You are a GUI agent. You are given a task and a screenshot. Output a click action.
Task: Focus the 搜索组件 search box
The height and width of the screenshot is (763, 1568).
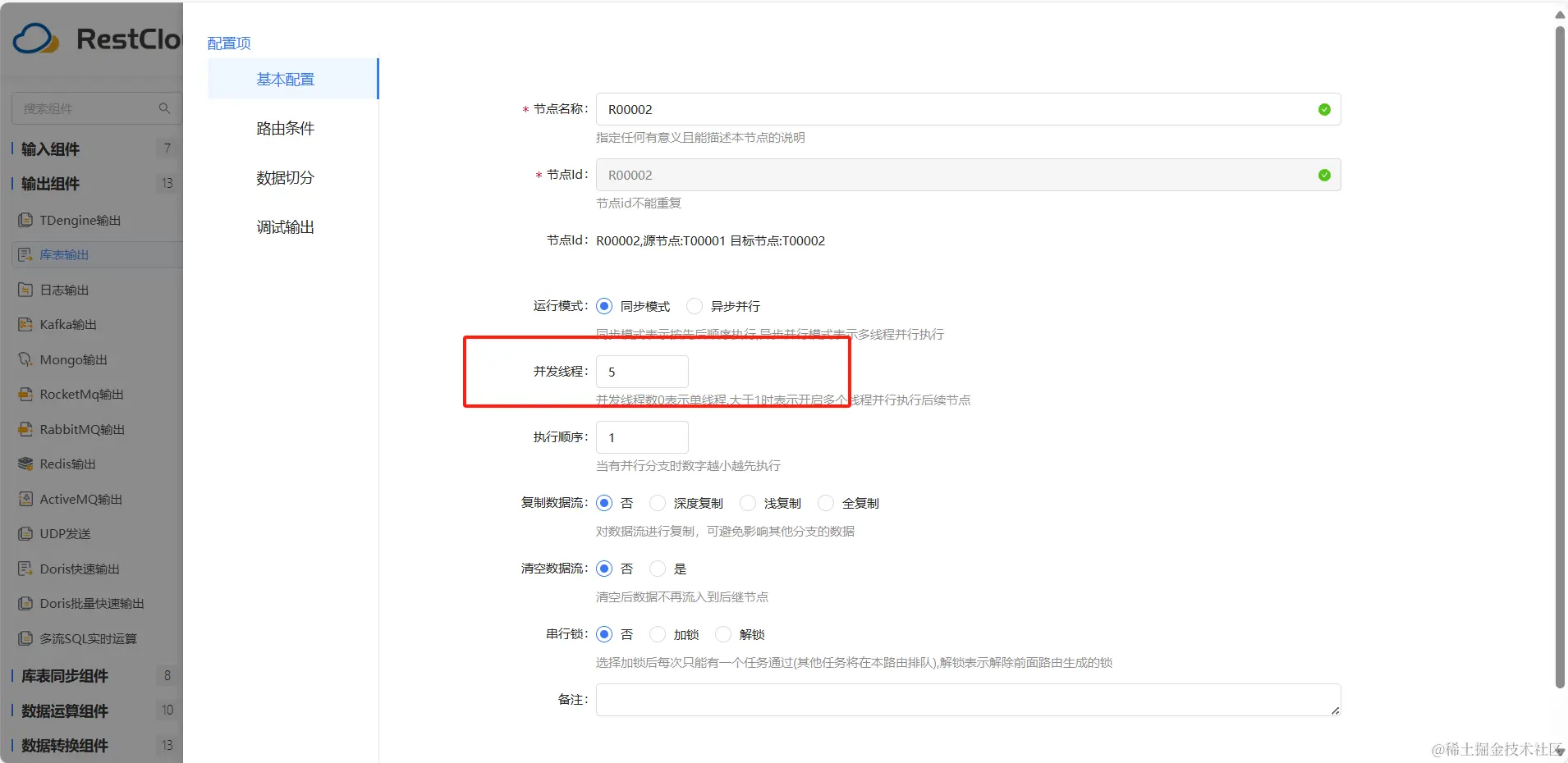(x=96, y=108)
